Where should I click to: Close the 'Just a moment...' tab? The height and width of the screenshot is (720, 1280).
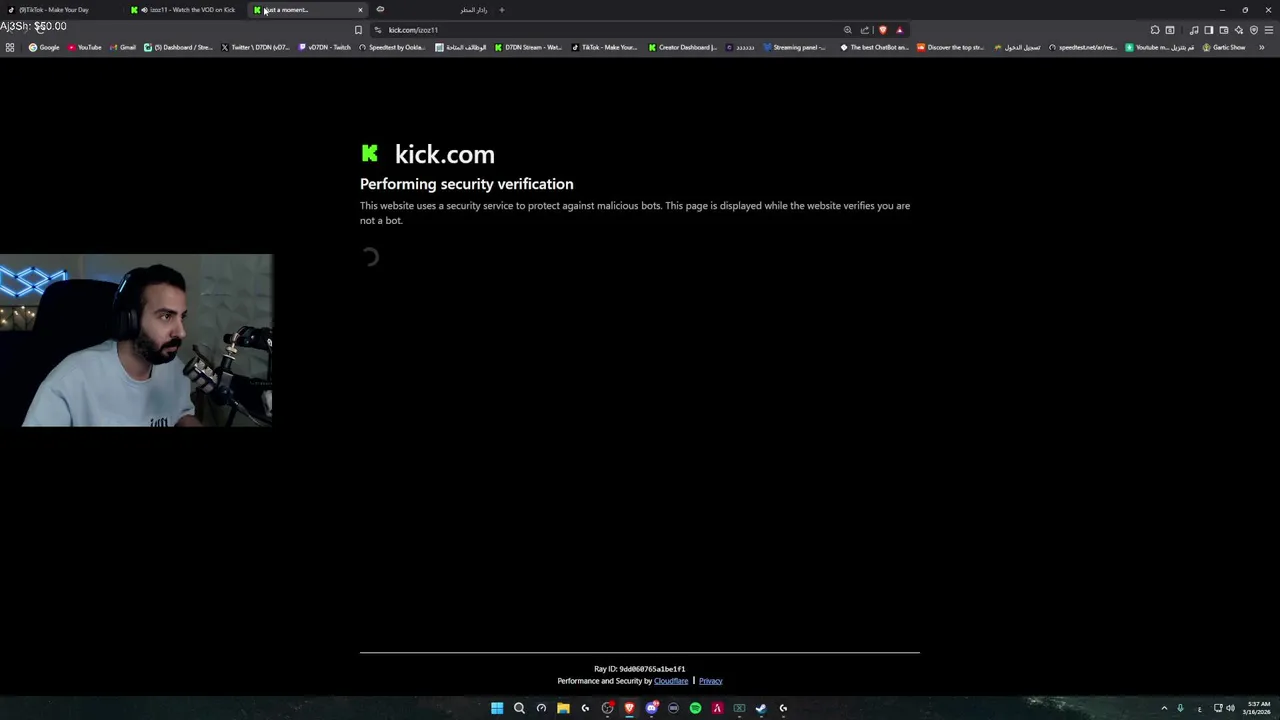coord(360,10)
